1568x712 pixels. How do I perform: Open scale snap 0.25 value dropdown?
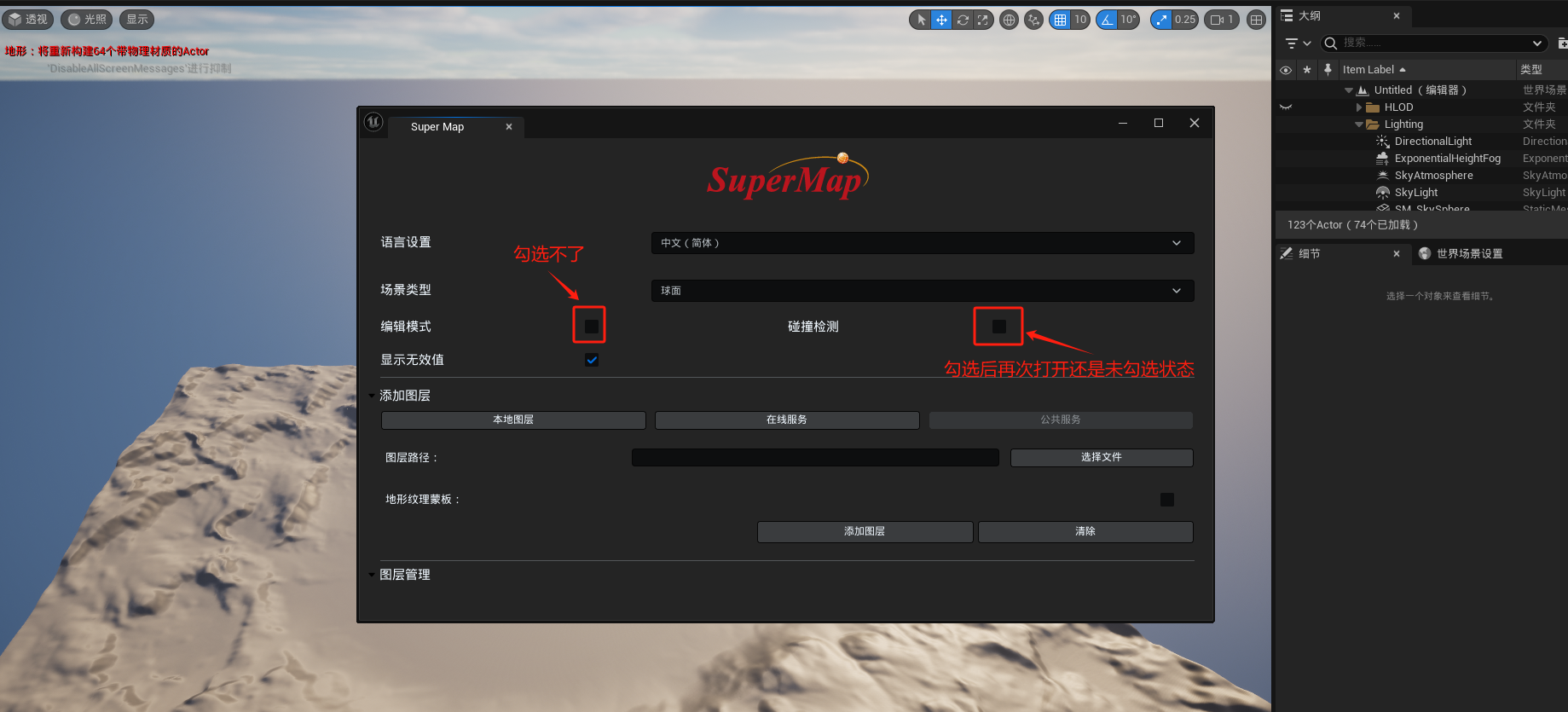pyautogui.click(x=1185, y=20)
